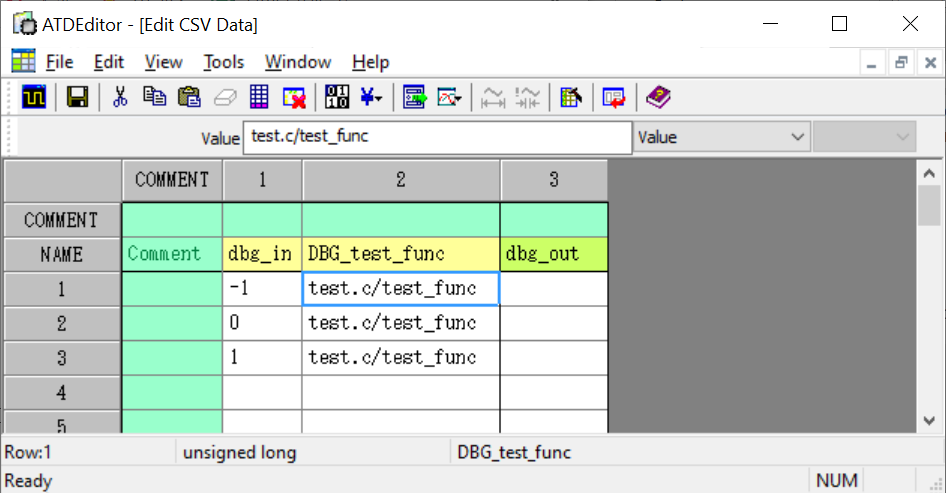This screenshot has width=946, height=493.
Task: Save with the floppy disk icon
Action: point(77,97)
